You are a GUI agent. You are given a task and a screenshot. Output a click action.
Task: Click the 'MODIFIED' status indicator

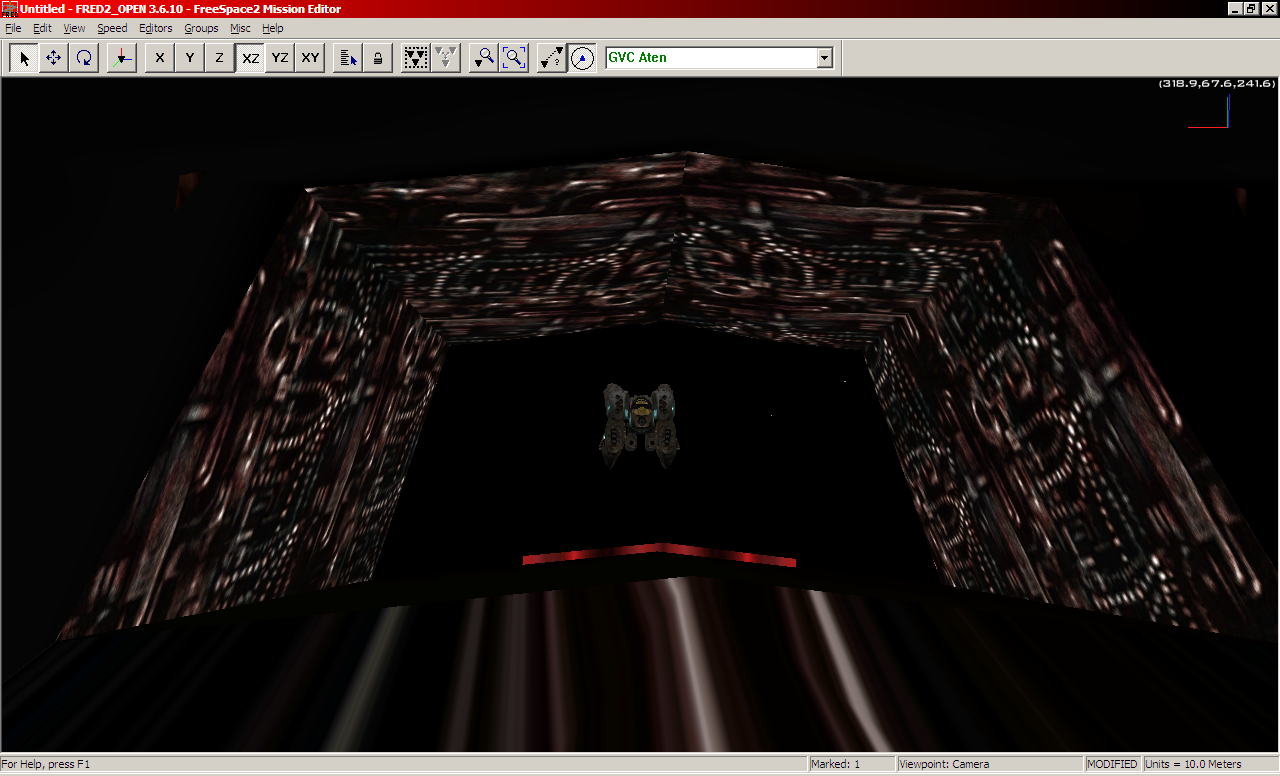point(1113,764)
